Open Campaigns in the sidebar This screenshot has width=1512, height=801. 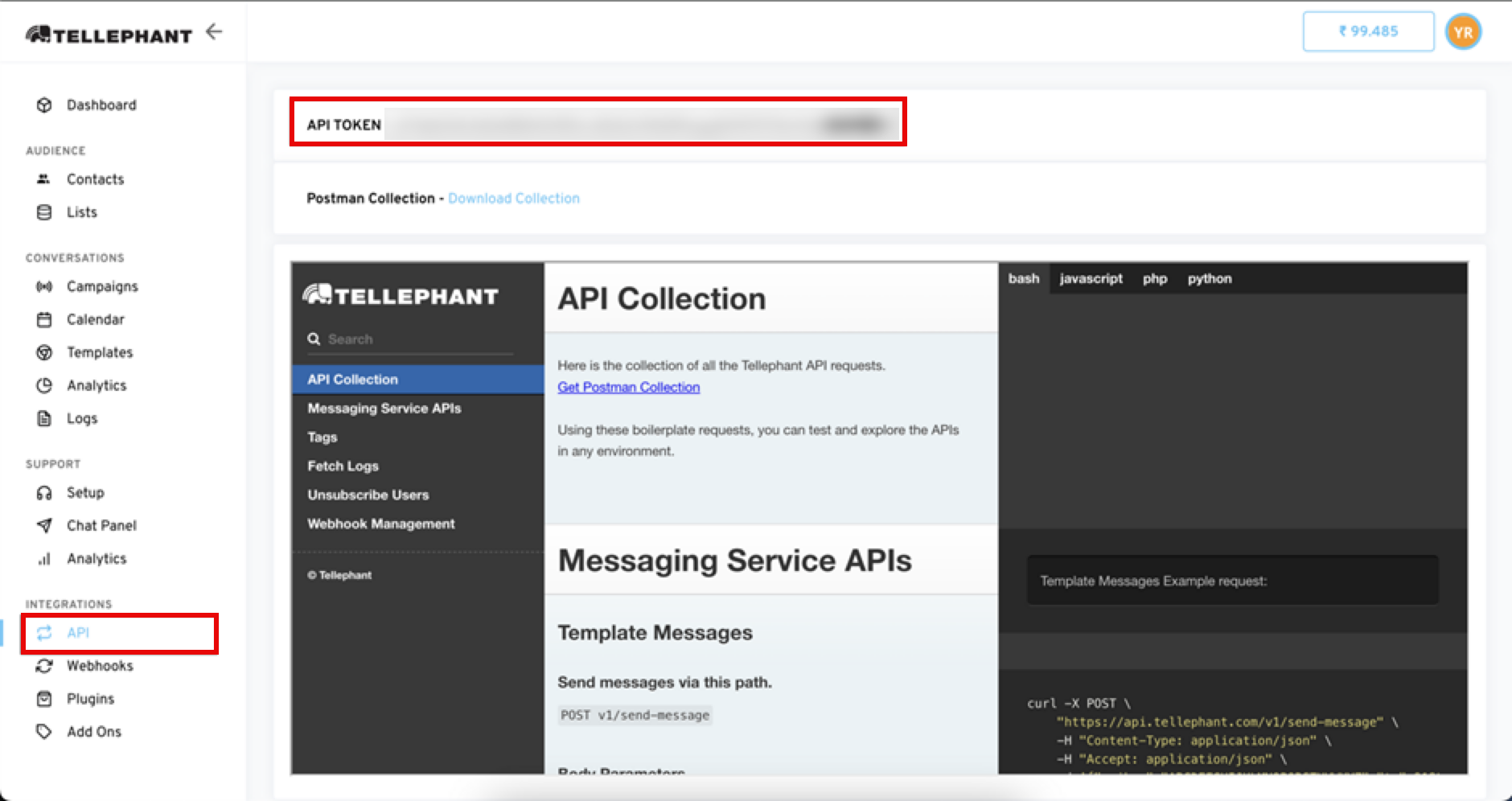click(102, 286)
